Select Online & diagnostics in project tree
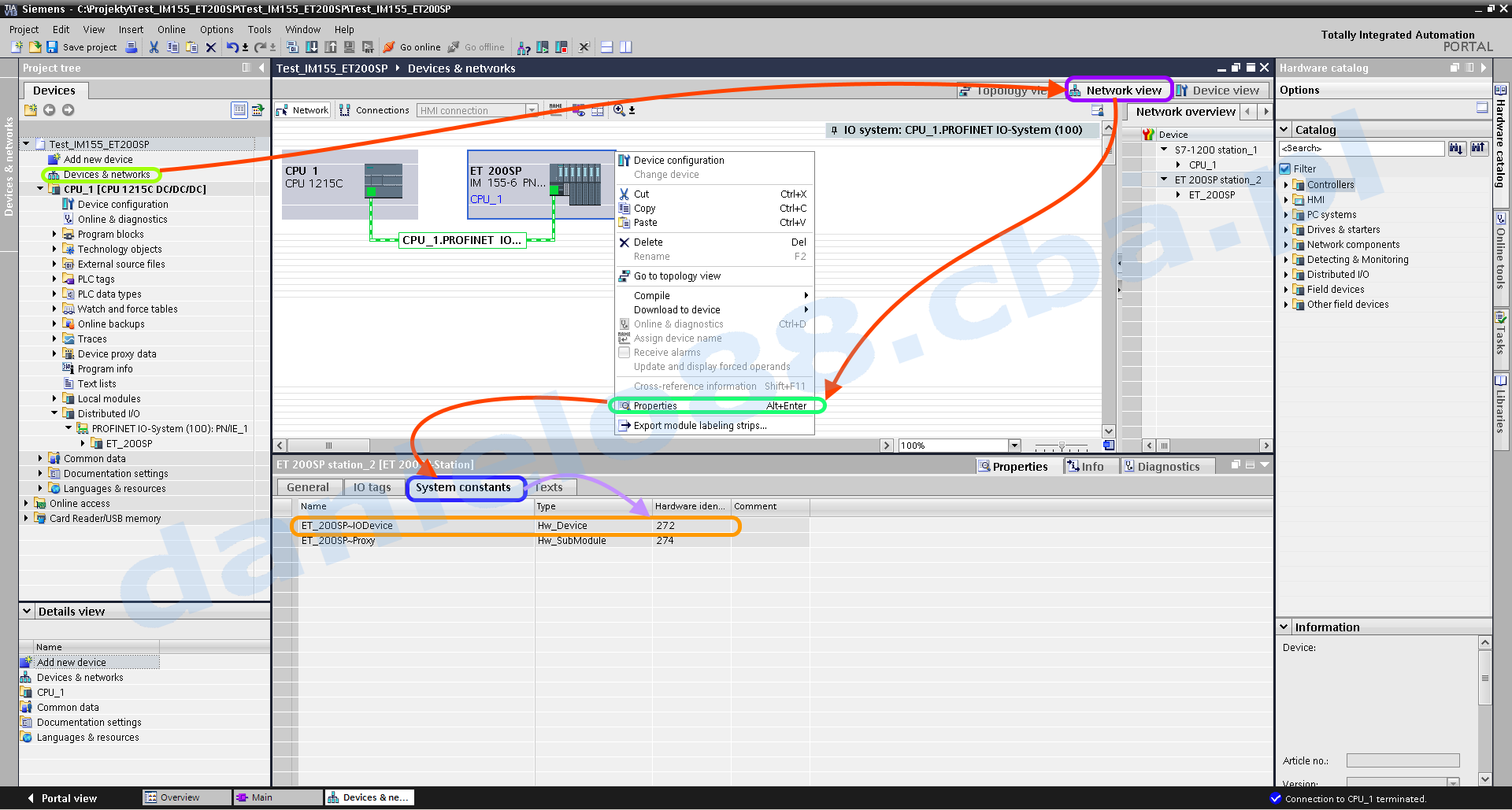The height and width of the screenshot is (810, 1512). 122,220
